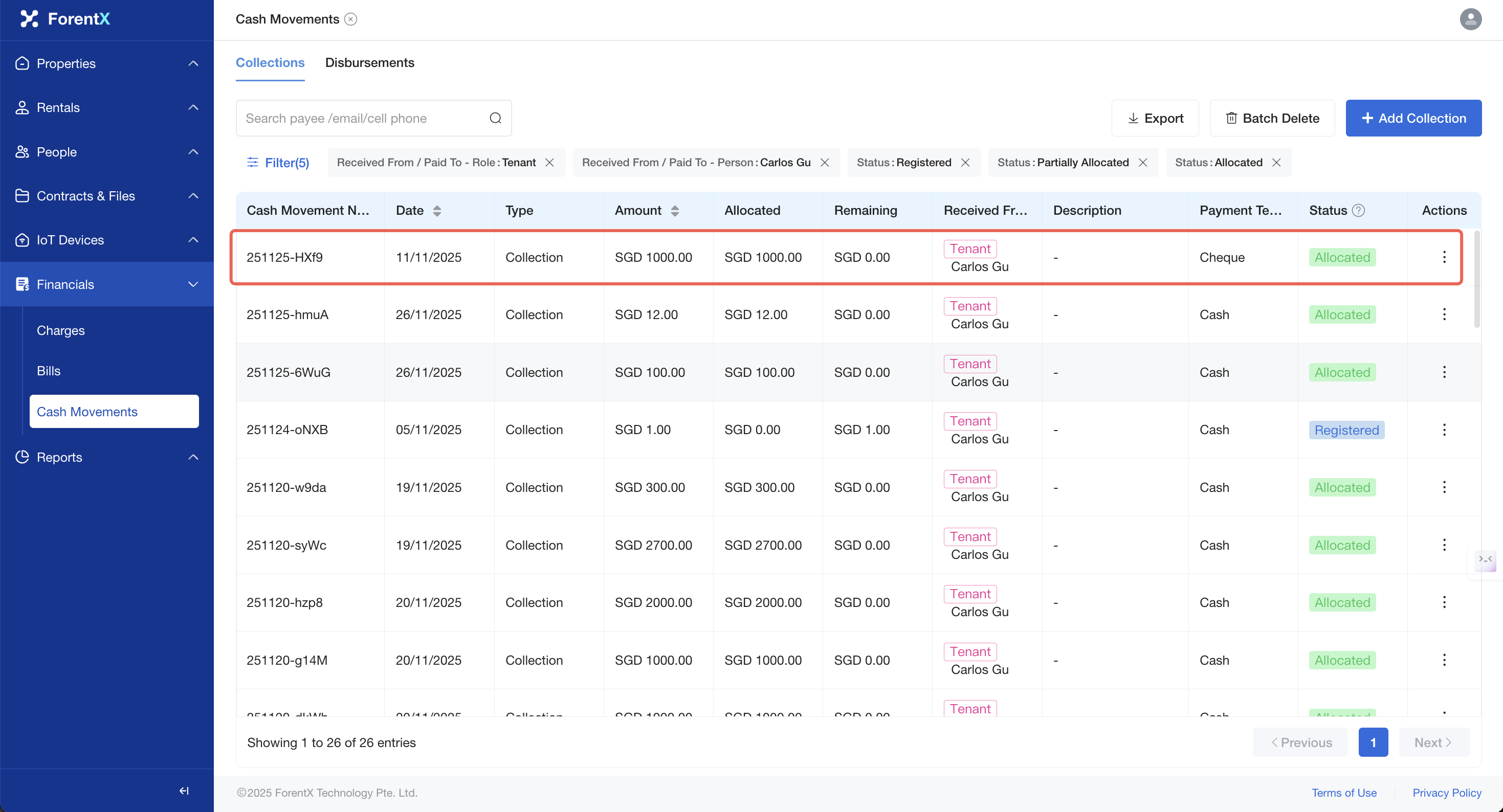Remove Status Partially Allocated filter chip
This screenshot has height=812, width=1503.
pos(1143,163)
